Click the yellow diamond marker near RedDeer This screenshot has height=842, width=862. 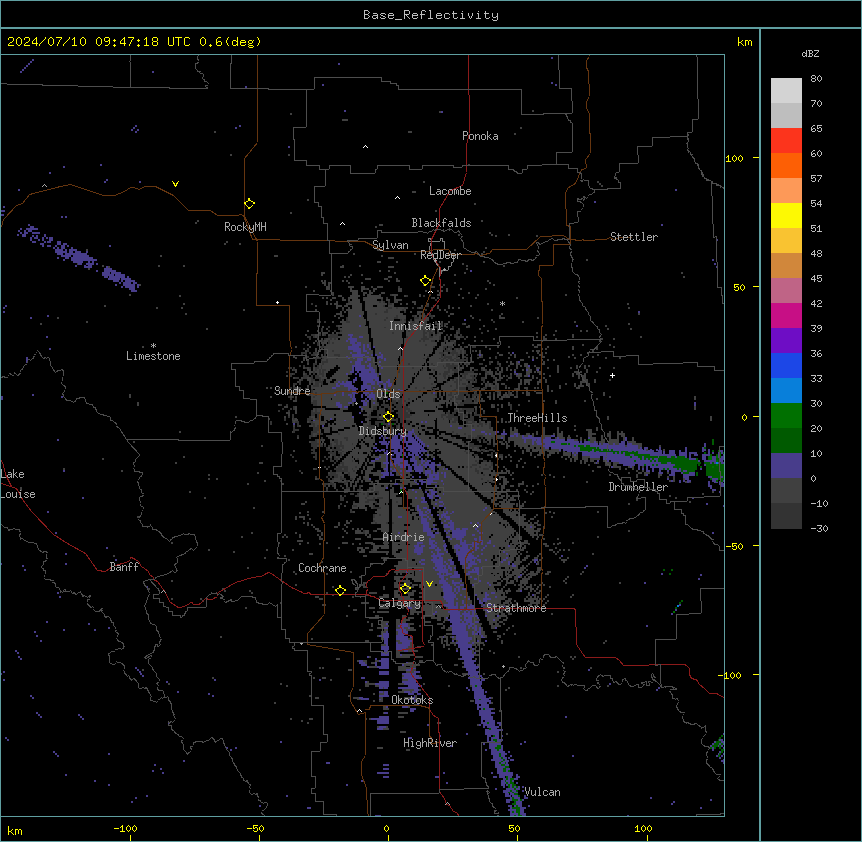click(425, 281)
